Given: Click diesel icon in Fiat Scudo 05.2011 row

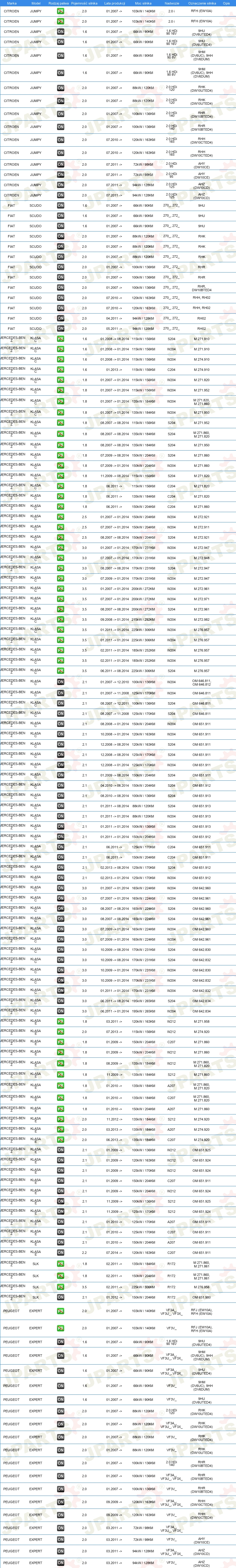Looking at the screenshot, I should coord(60,329).
